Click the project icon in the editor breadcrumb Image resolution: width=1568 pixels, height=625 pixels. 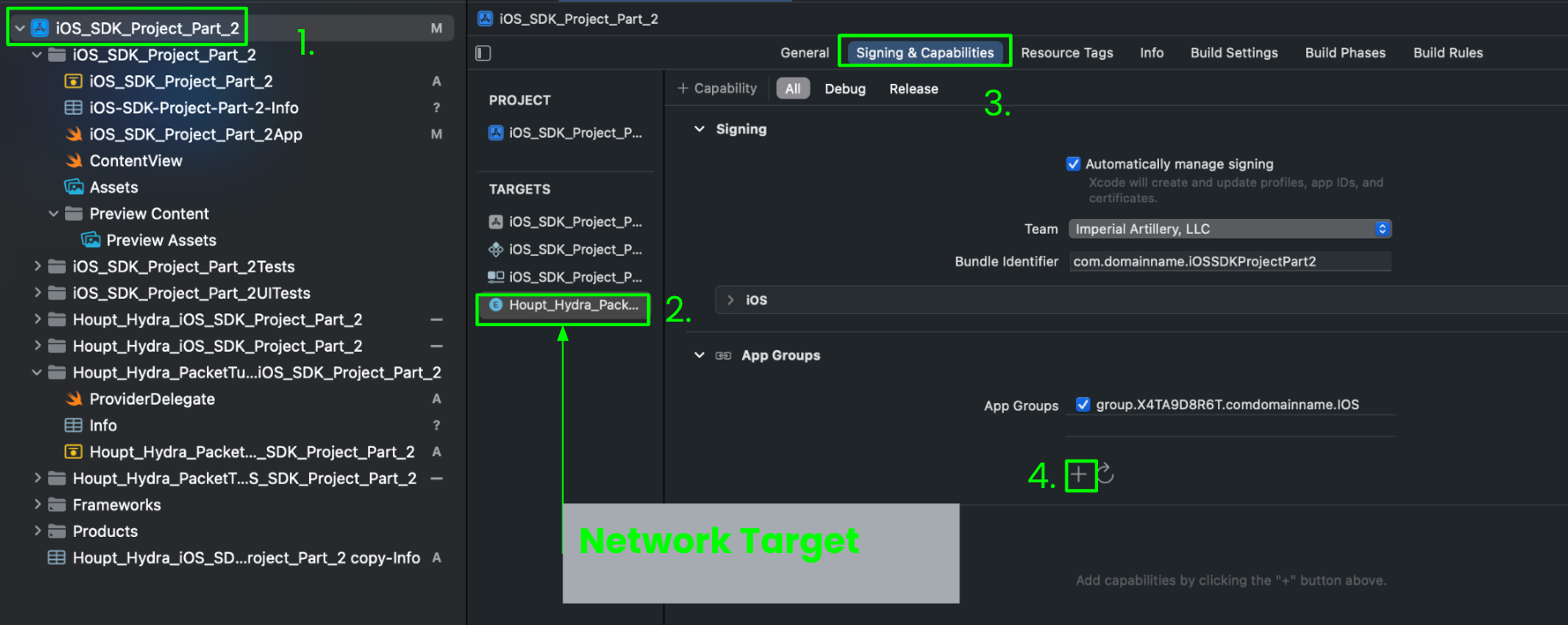pos(485,19)
